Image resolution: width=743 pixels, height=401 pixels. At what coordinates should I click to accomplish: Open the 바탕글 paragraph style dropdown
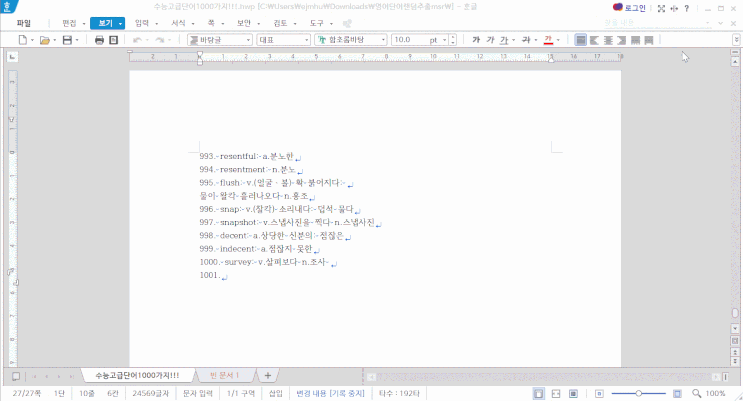pyautogui.click(x=220, y=40)
